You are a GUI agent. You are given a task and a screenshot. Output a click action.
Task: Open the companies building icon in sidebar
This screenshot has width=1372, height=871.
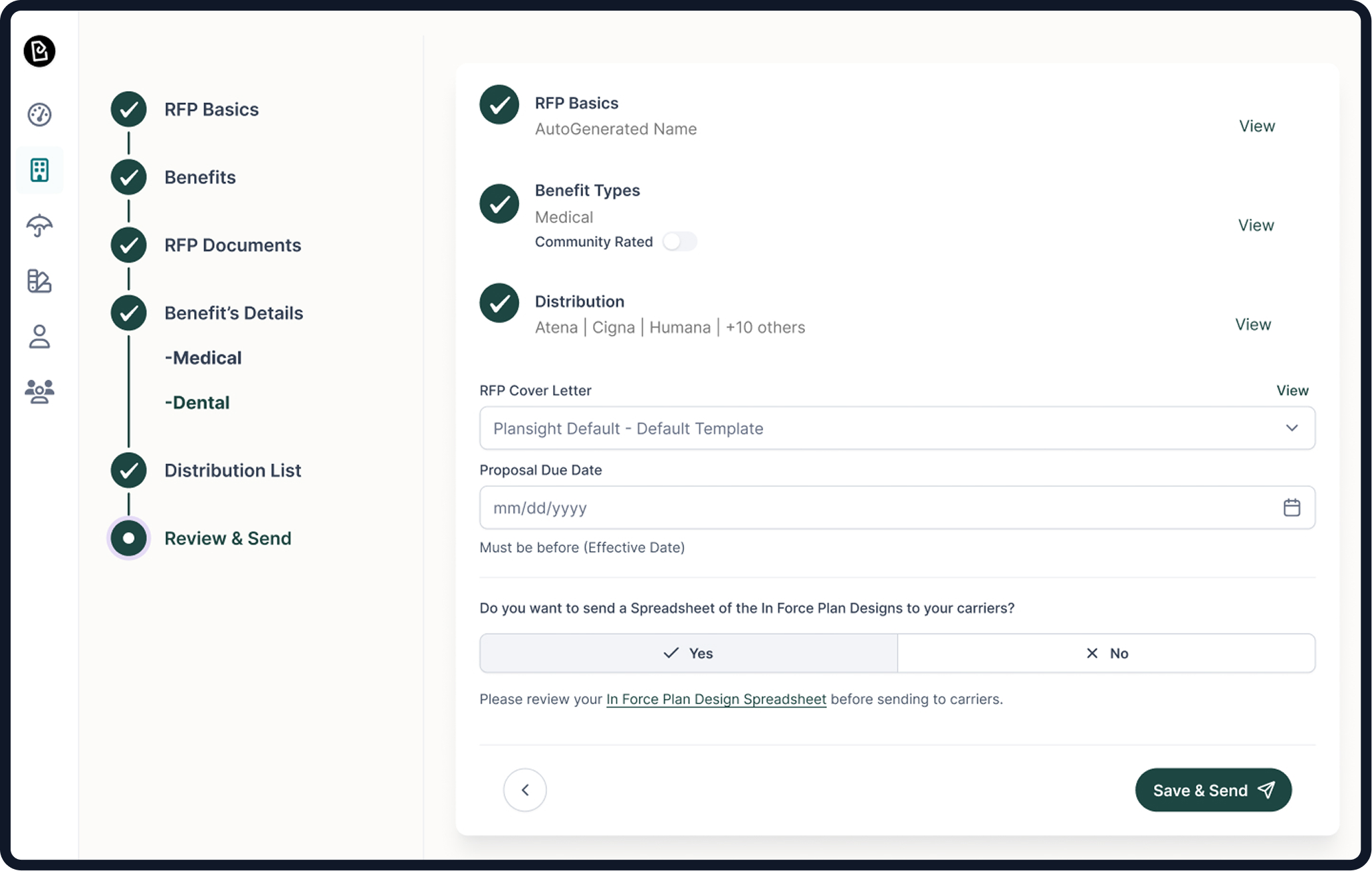[x=40, y=170]
